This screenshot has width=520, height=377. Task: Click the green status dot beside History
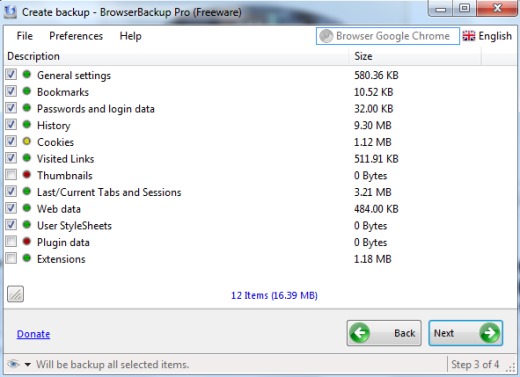pyautogui.click(x=27, y=125)
